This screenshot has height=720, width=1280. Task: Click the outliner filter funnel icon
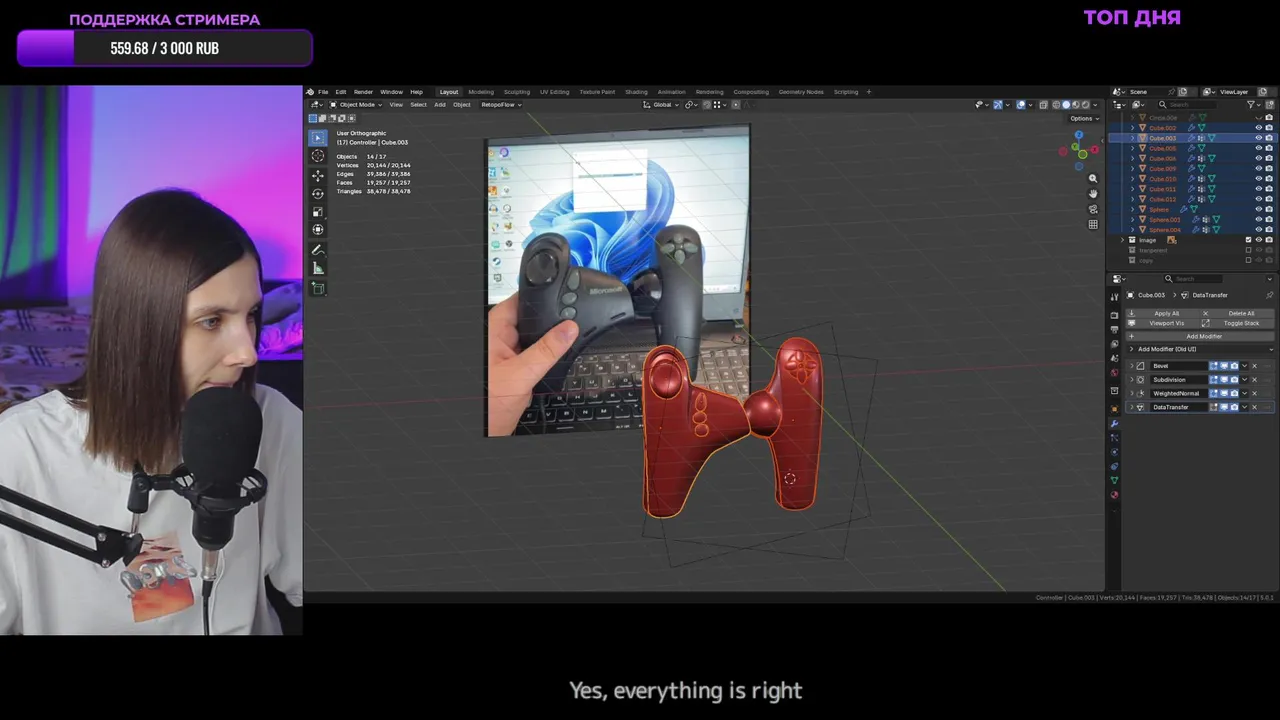pyautogui.click(x=1251, y=104)
